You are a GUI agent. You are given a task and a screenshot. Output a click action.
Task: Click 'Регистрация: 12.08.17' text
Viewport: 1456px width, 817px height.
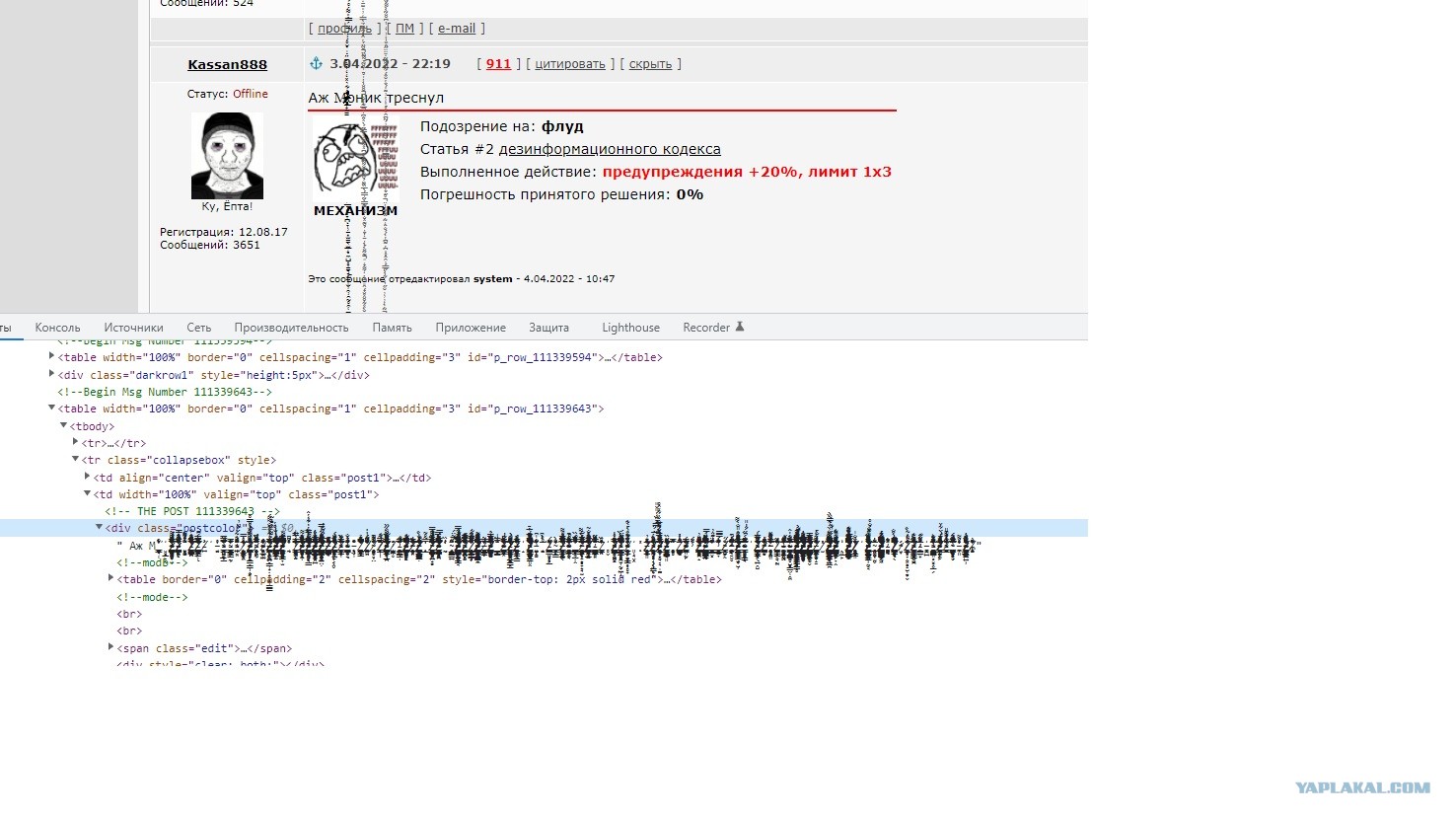pos(224,232)
